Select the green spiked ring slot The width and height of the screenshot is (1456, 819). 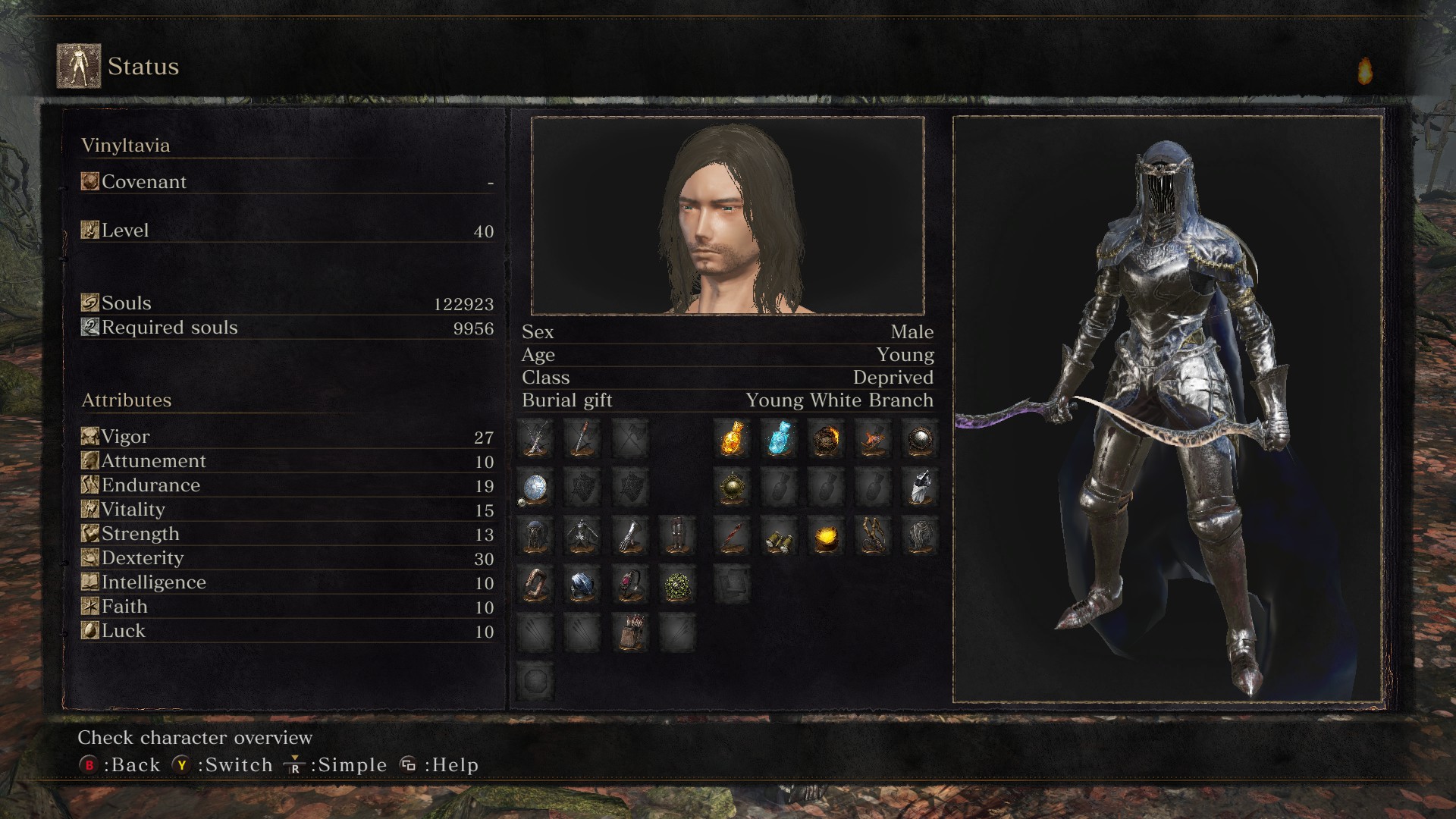point(676,584)
